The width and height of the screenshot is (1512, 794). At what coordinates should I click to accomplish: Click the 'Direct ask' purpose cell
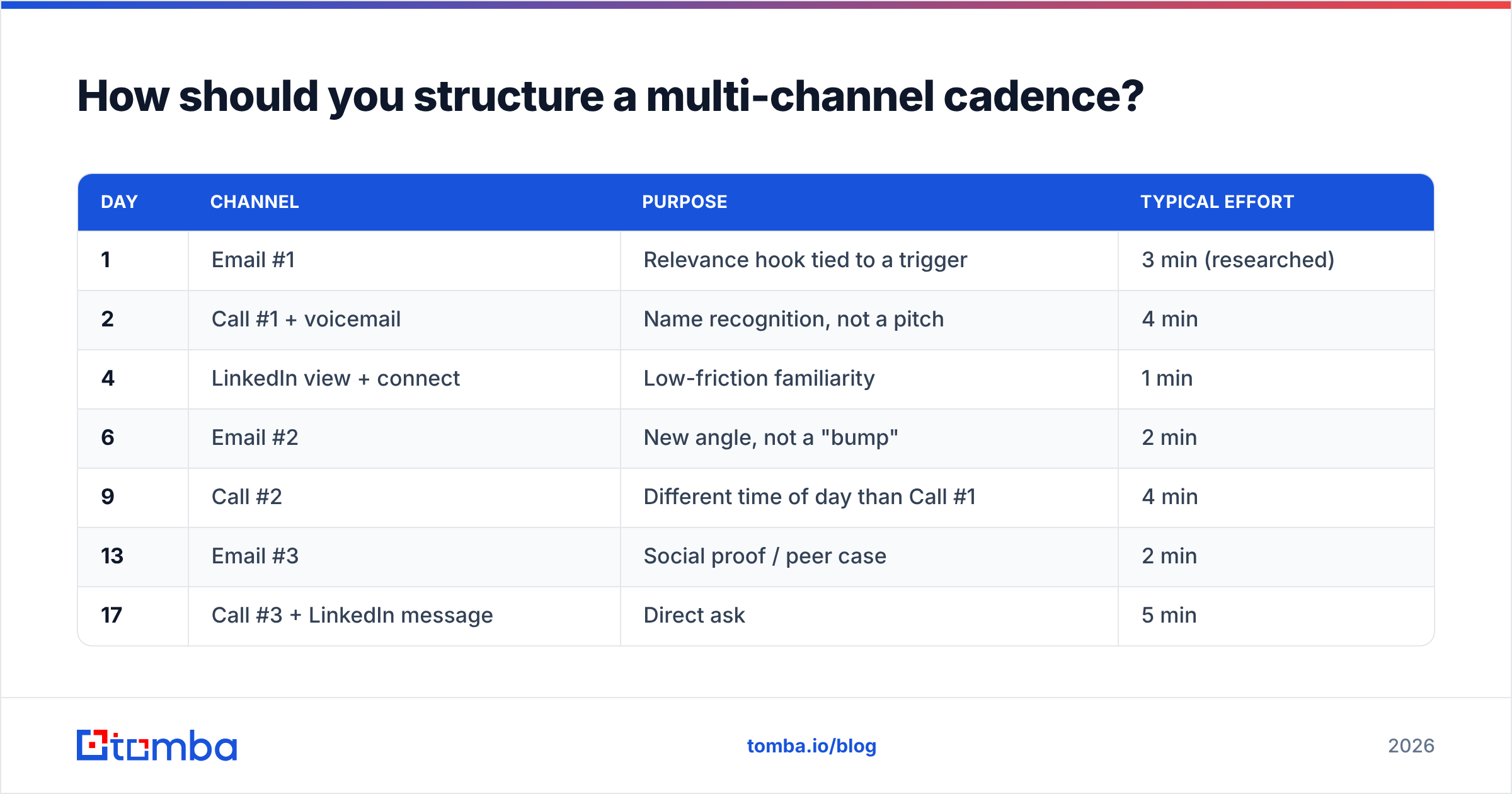[x=869, y=616]
